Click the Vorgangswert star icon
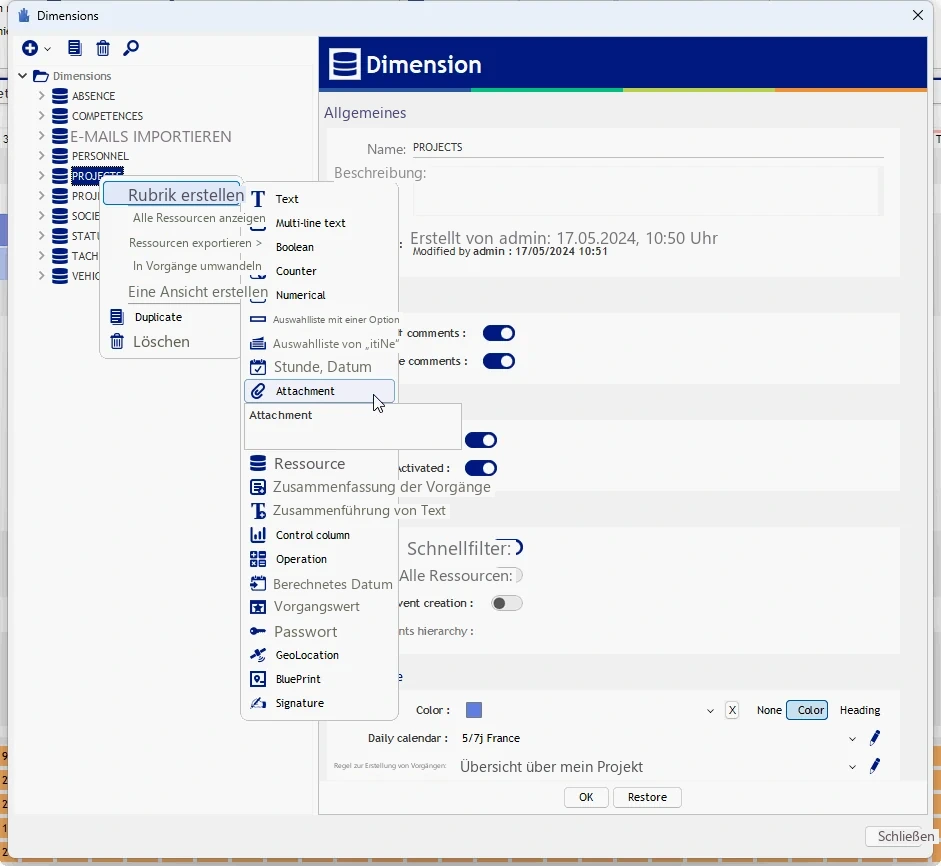 click(x=258, y=607)
